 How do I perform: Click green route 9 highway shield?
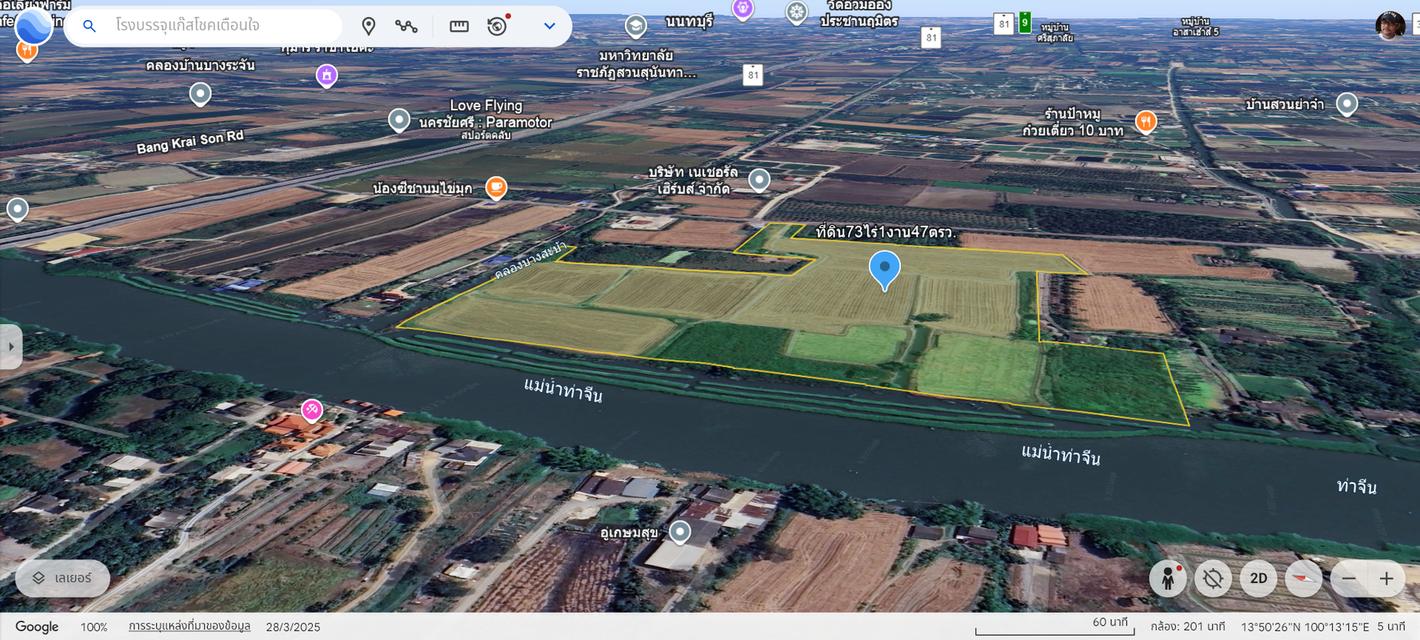point(1025,22)
